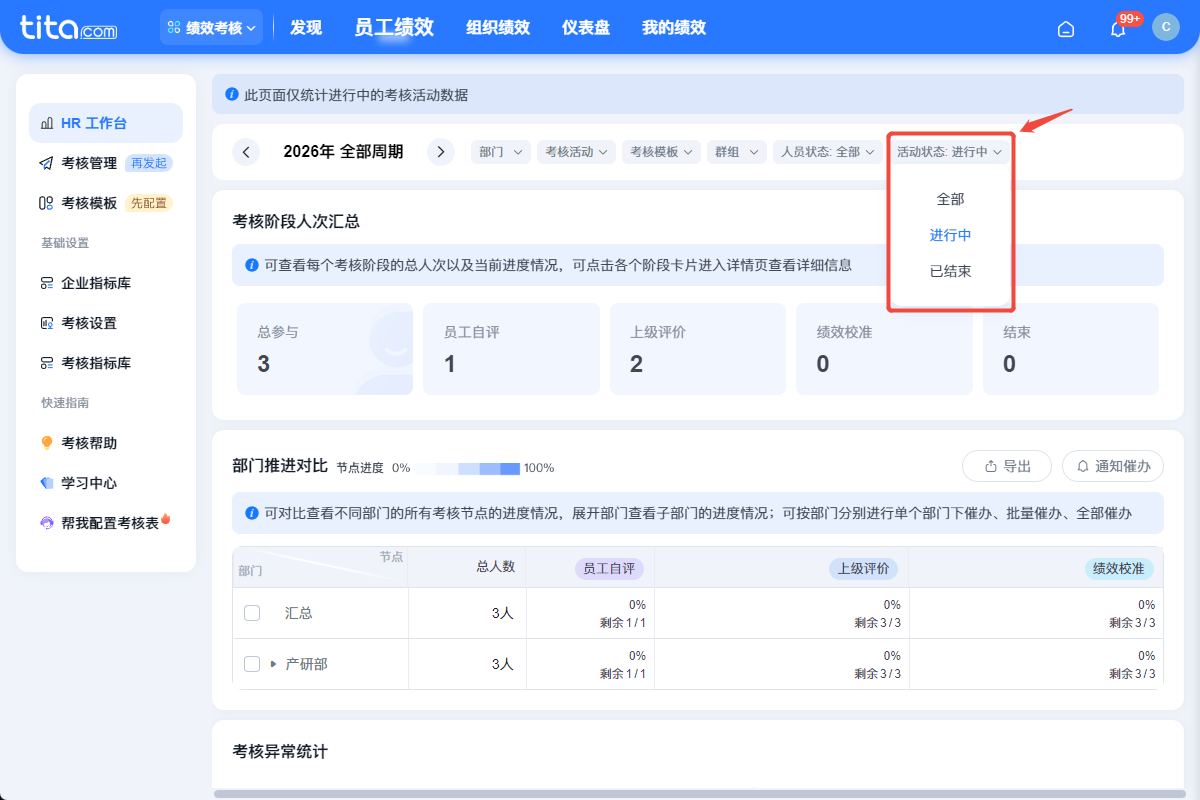Go to next period arrow
1200x800 pixels.
click(441, 152)
